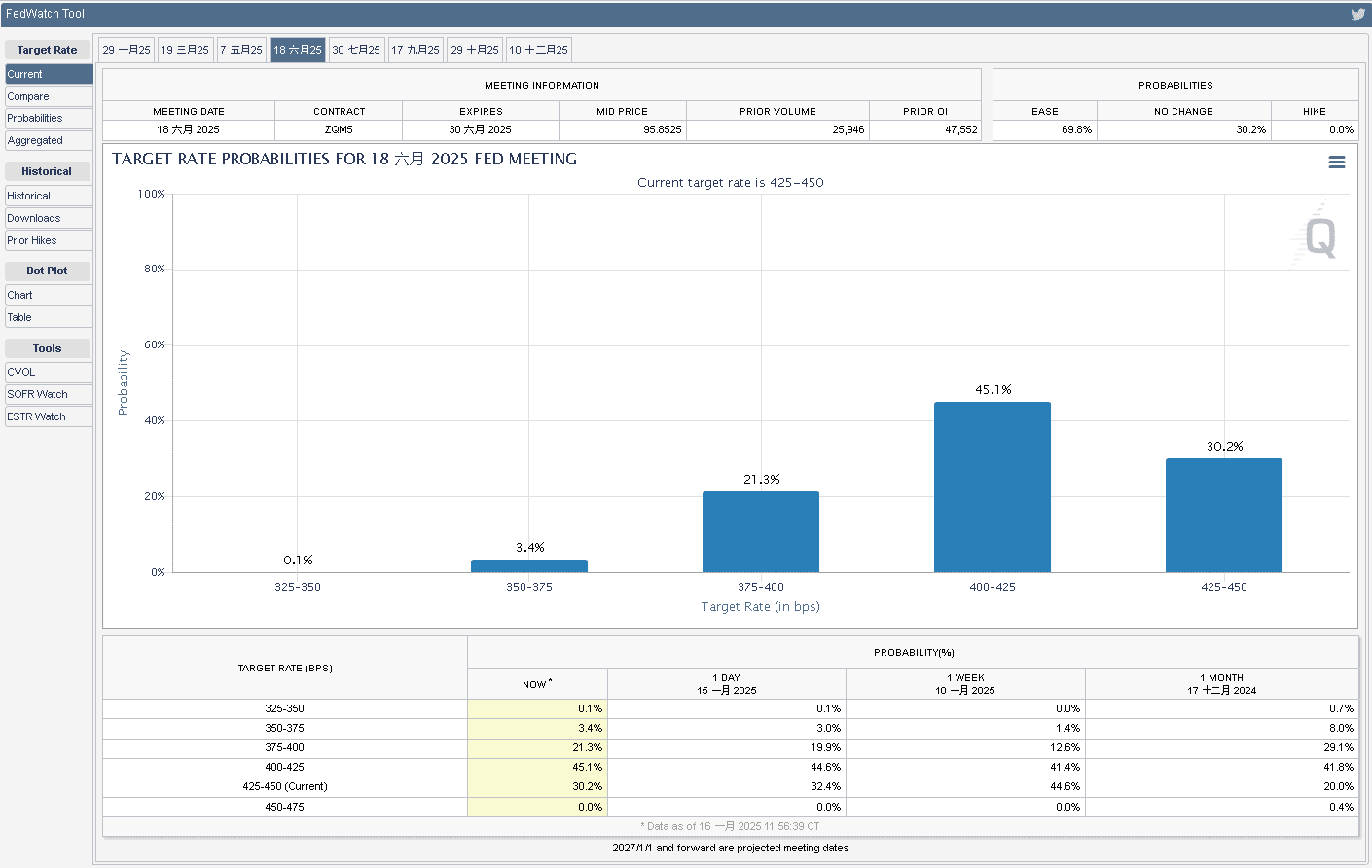This screenshot has height=868, width=1372.
Task: Click the 400-425 bar showing 45.1%
Action: 993,487
